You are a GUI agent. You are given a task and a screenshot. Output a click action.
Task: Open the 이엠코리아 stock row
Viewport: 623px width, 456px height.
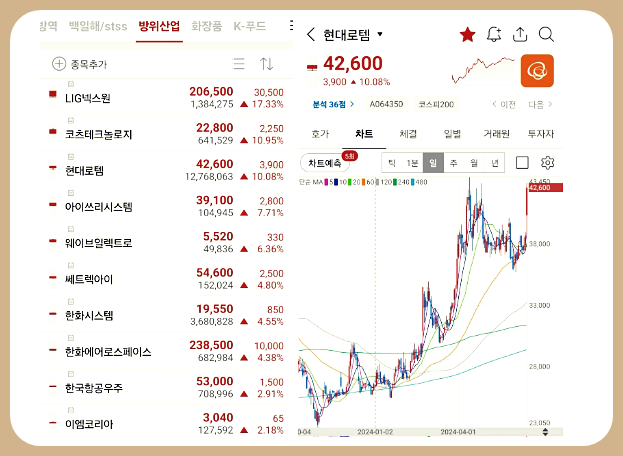coord(166,423)
